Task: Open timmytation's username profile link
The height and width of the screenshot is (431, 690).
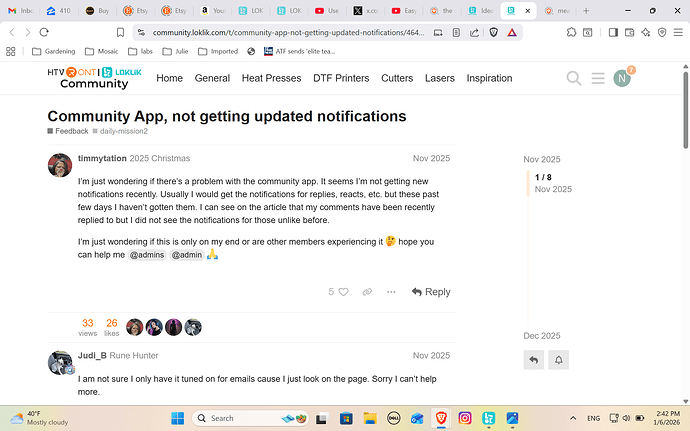Action: [102, 158]
